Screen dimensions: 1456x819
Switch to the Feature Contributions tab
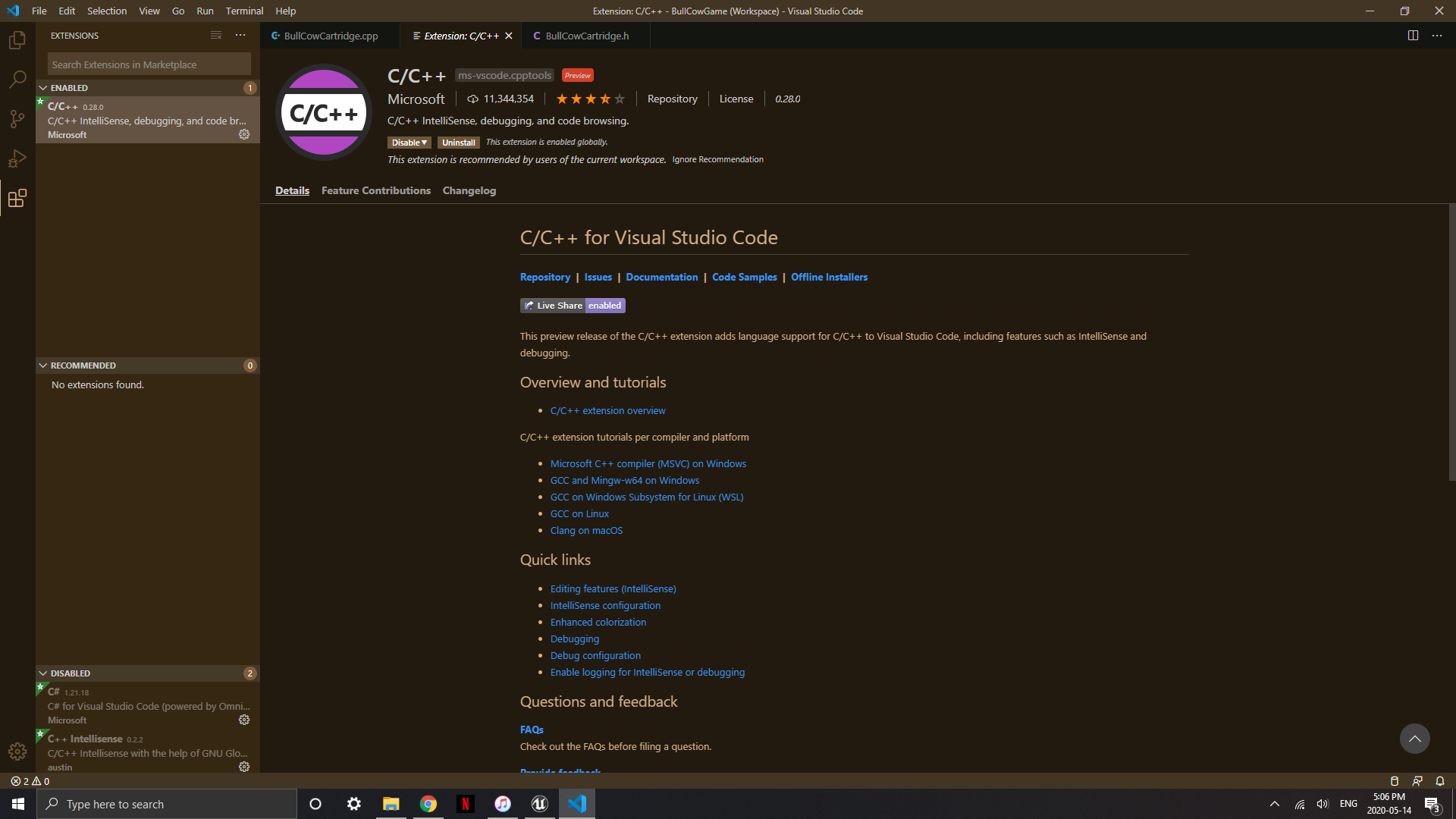coord(375,190)
